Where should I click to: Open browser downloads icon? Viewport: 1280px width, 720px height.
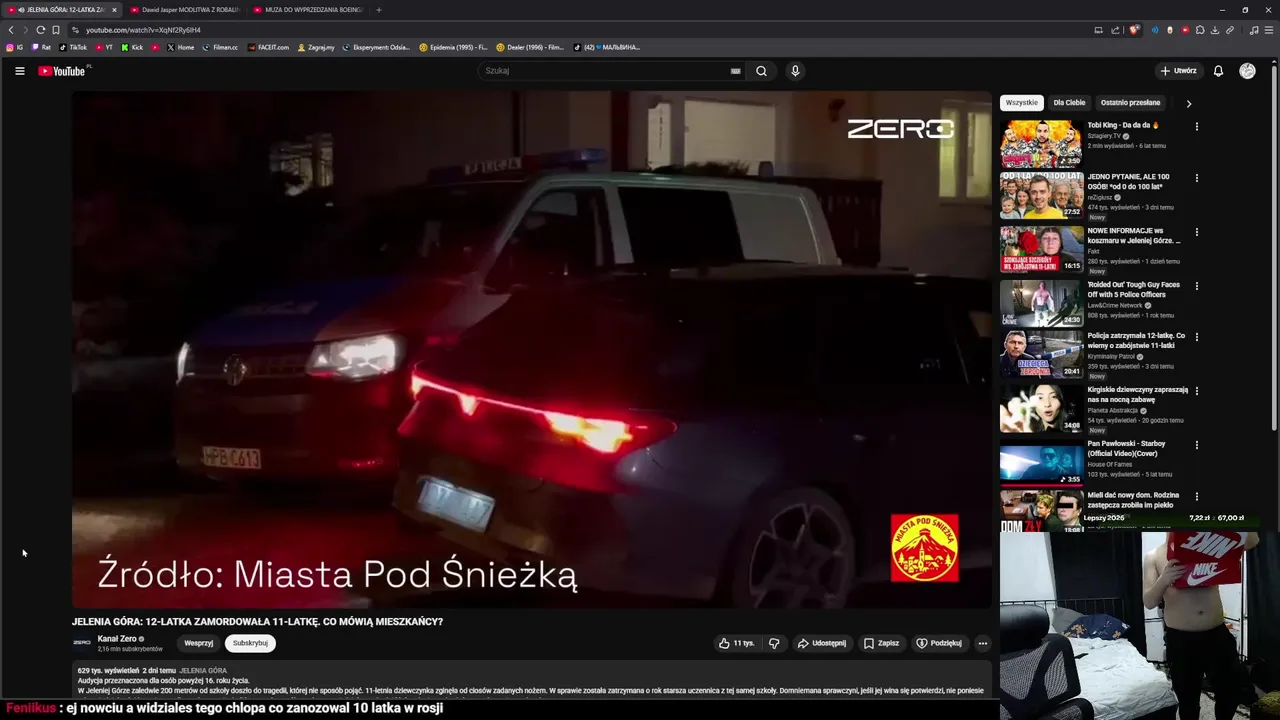(1215, 30)
